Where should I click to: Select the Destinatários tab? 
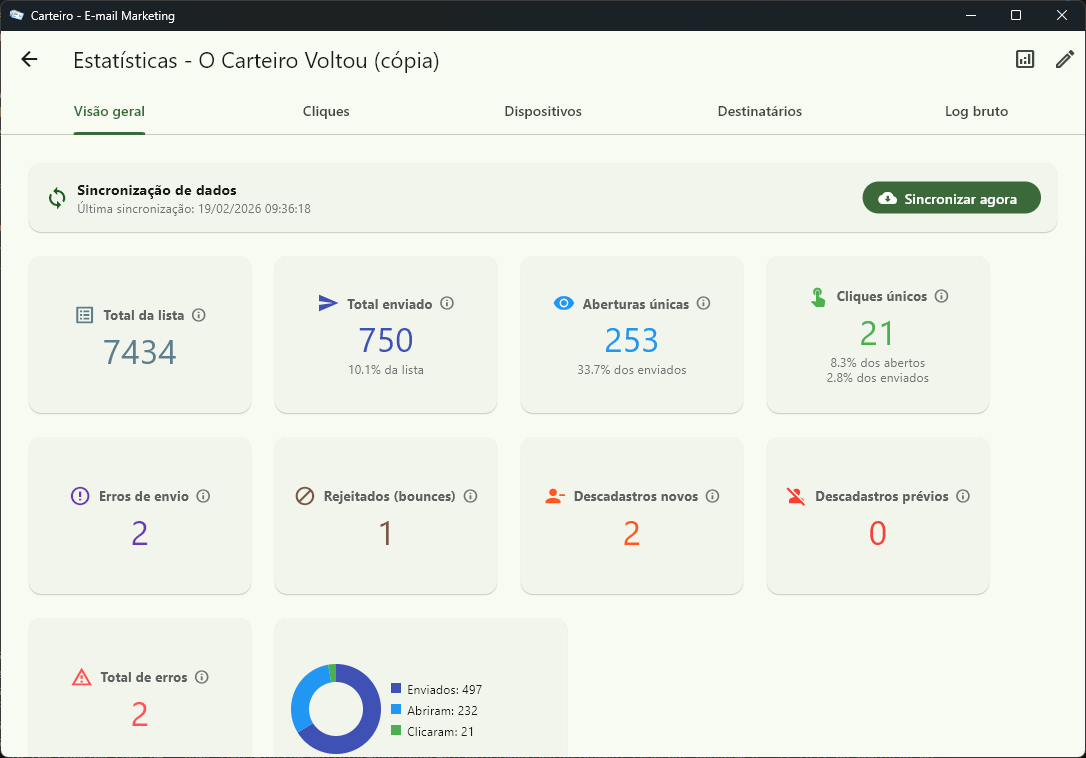click(x=760, y=112)
